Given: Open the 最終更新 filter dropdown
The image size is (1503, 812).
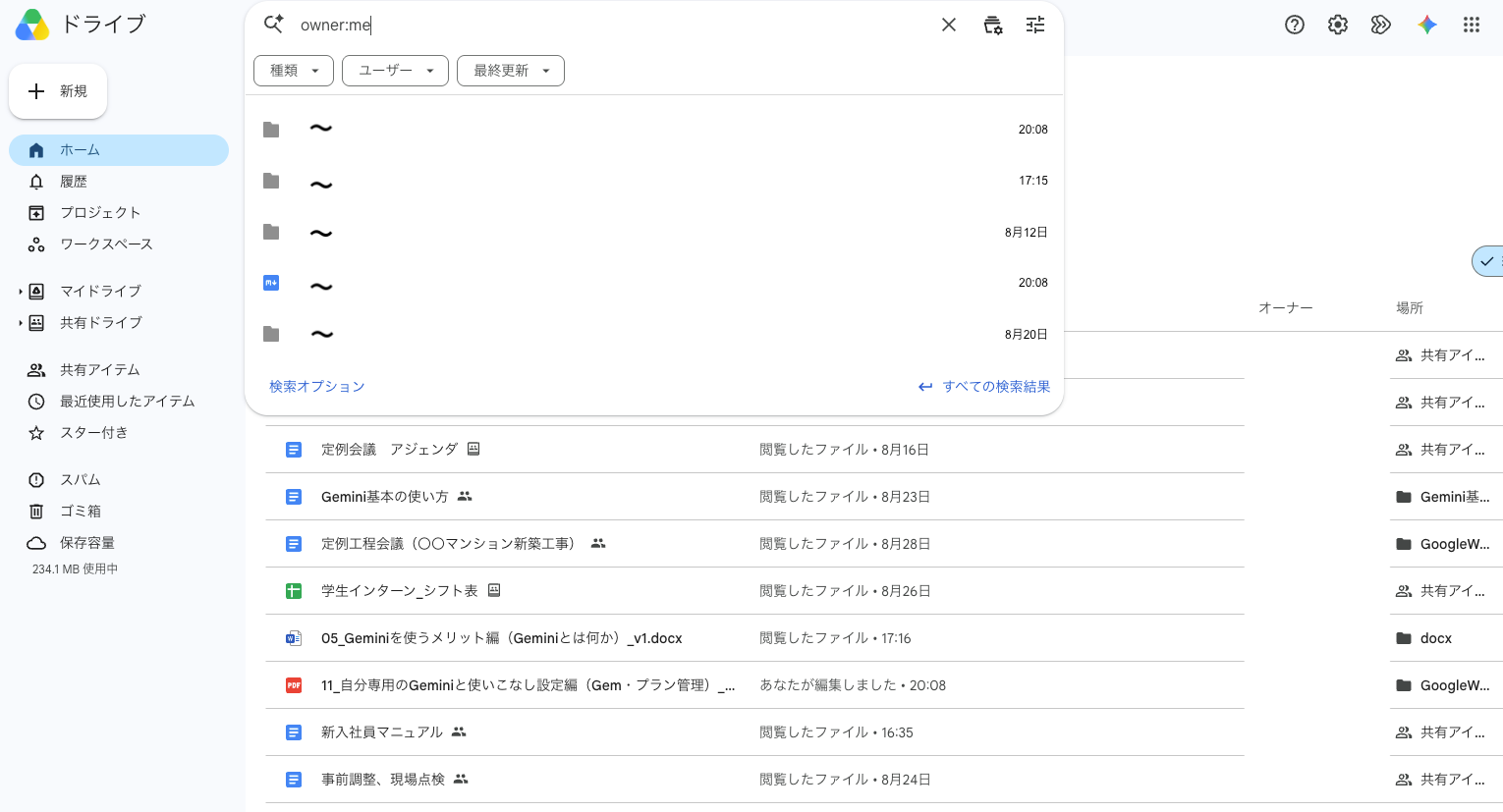Looking at the screenshot, I should pyautogui.click(x=511, y=71).
